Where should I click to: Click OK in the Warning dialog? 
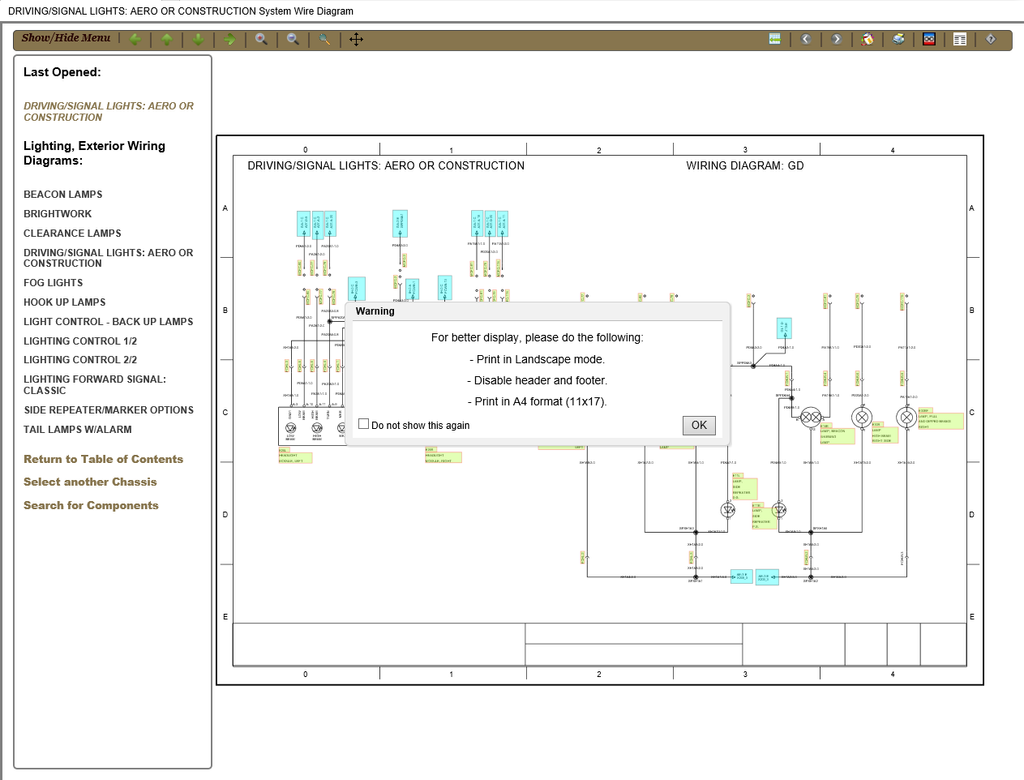699,425
